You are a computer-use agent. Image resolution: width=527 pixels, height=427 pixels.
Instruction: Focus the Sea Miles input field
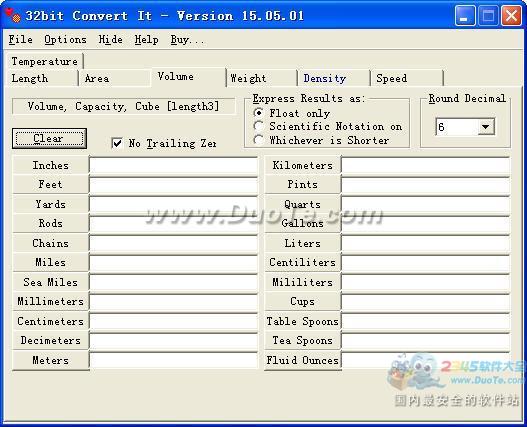[174, 282]
